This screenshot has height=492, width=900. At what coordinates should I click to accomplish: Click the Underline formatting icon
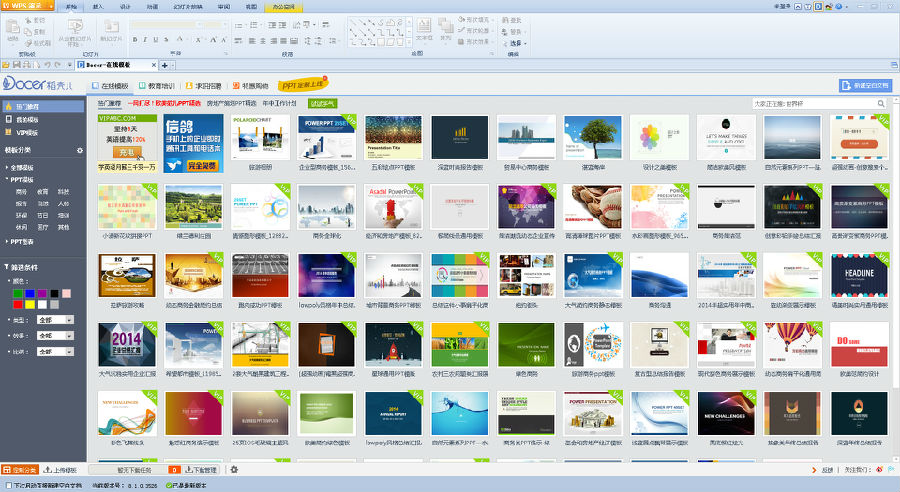pos(155,40)
